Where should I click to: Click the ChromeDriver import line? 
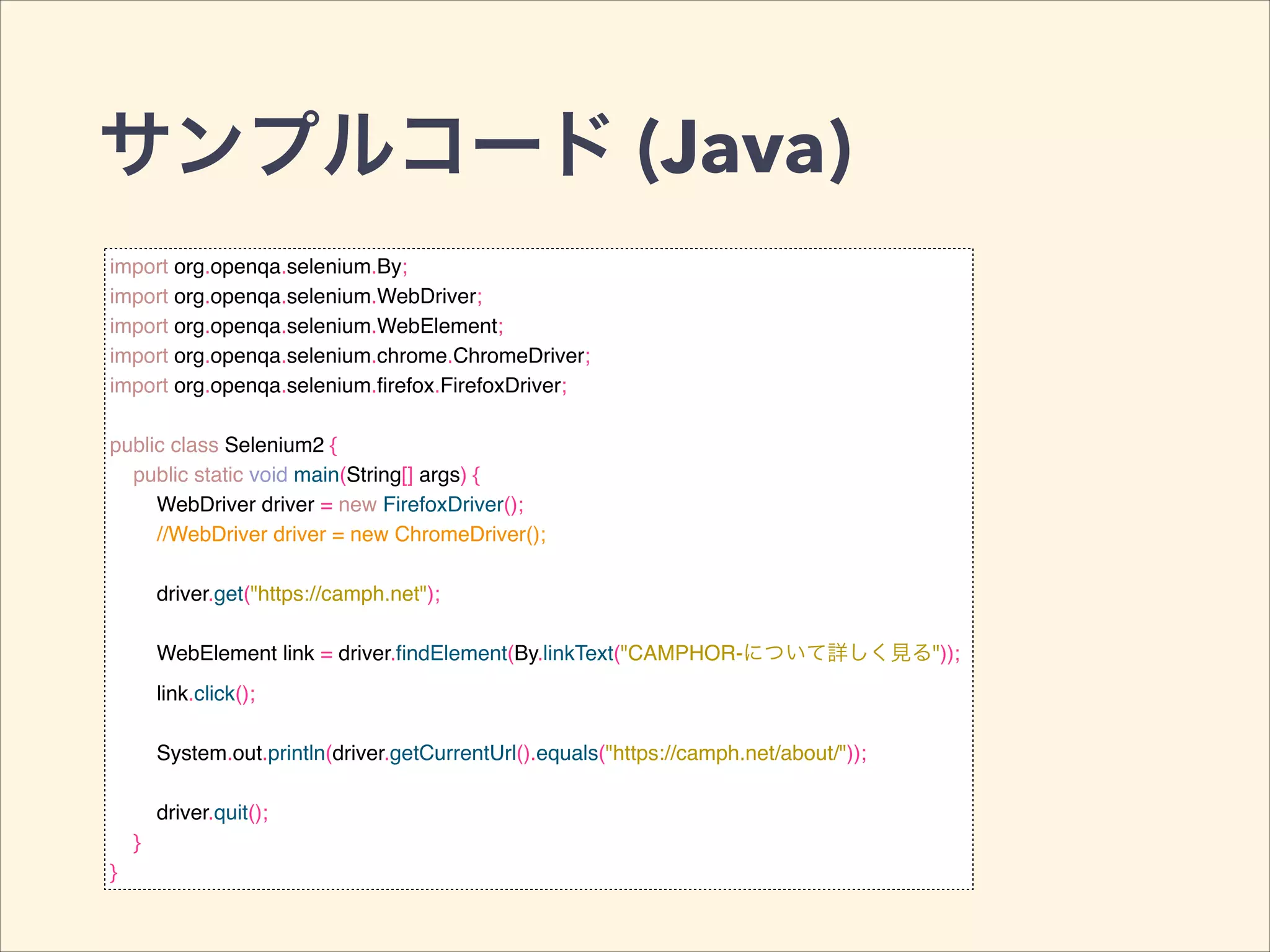coord(350,356)
